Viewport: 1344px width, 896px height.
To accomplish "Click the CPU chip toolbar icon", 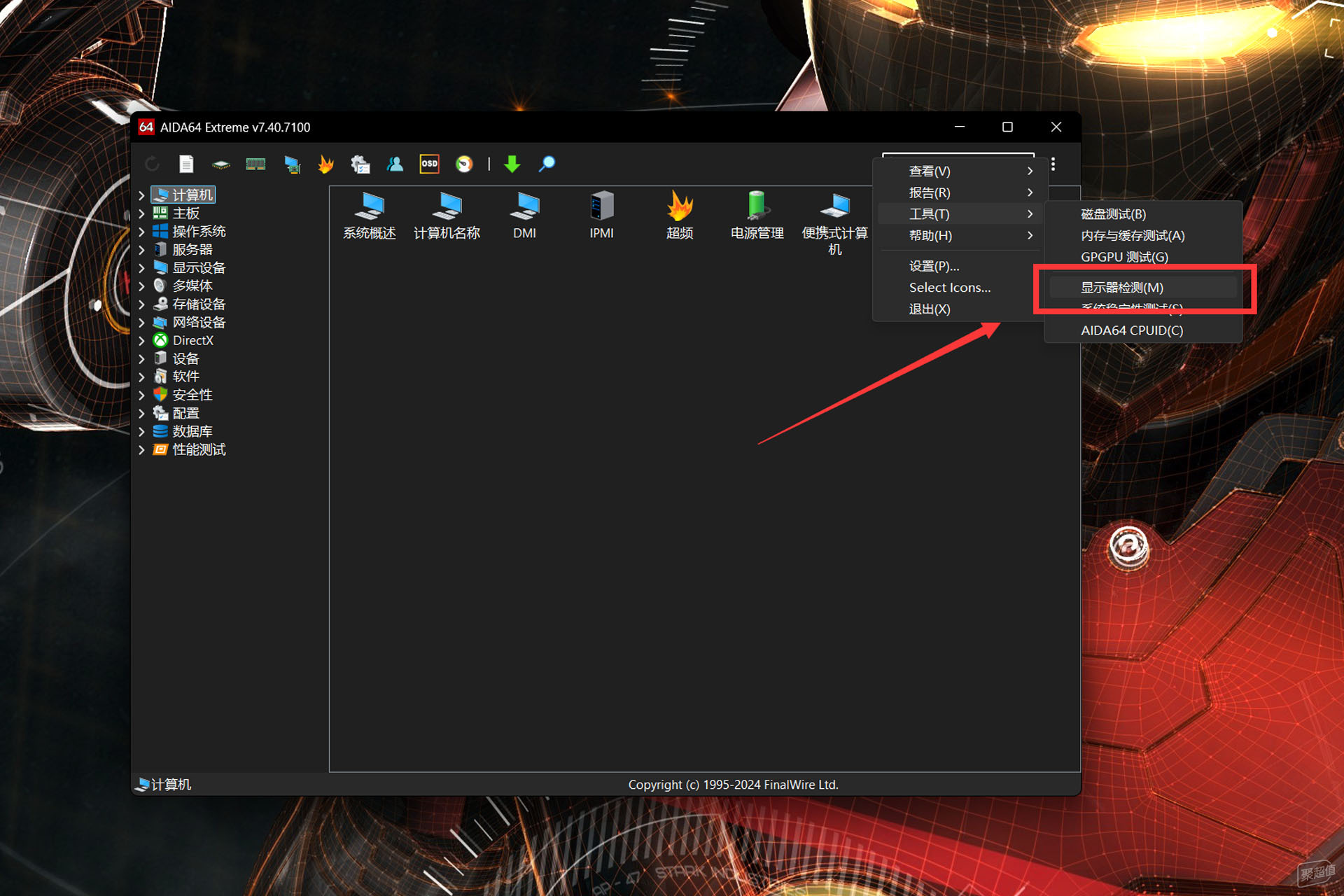I will [220, 164].
